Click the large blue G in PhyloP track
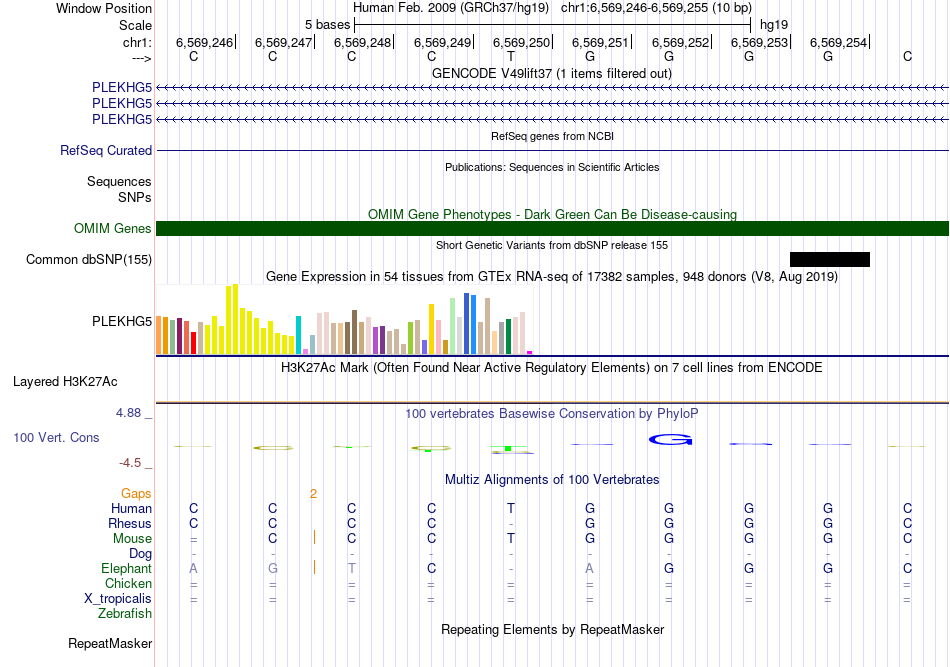This screenshot has width=950, height=667. coord(670,440)
